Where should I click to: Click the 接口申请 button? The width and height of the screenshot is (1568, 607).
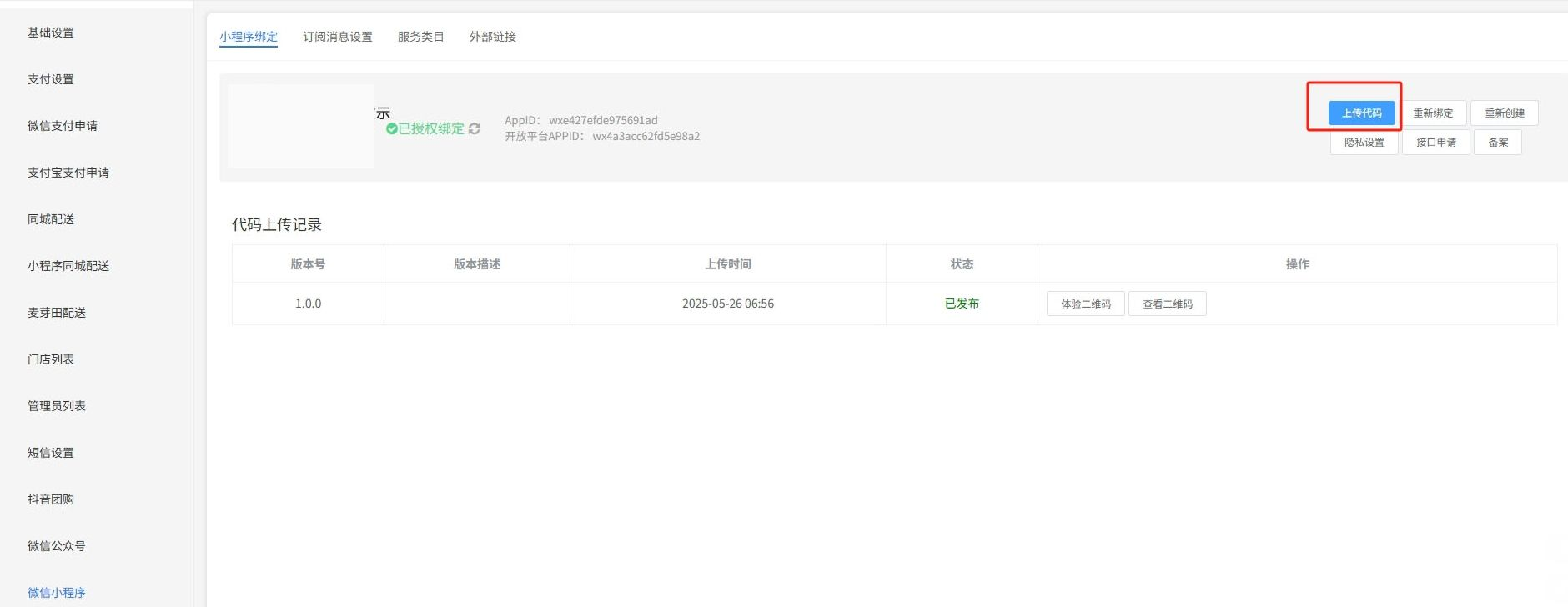click(x=1435, y=143)
